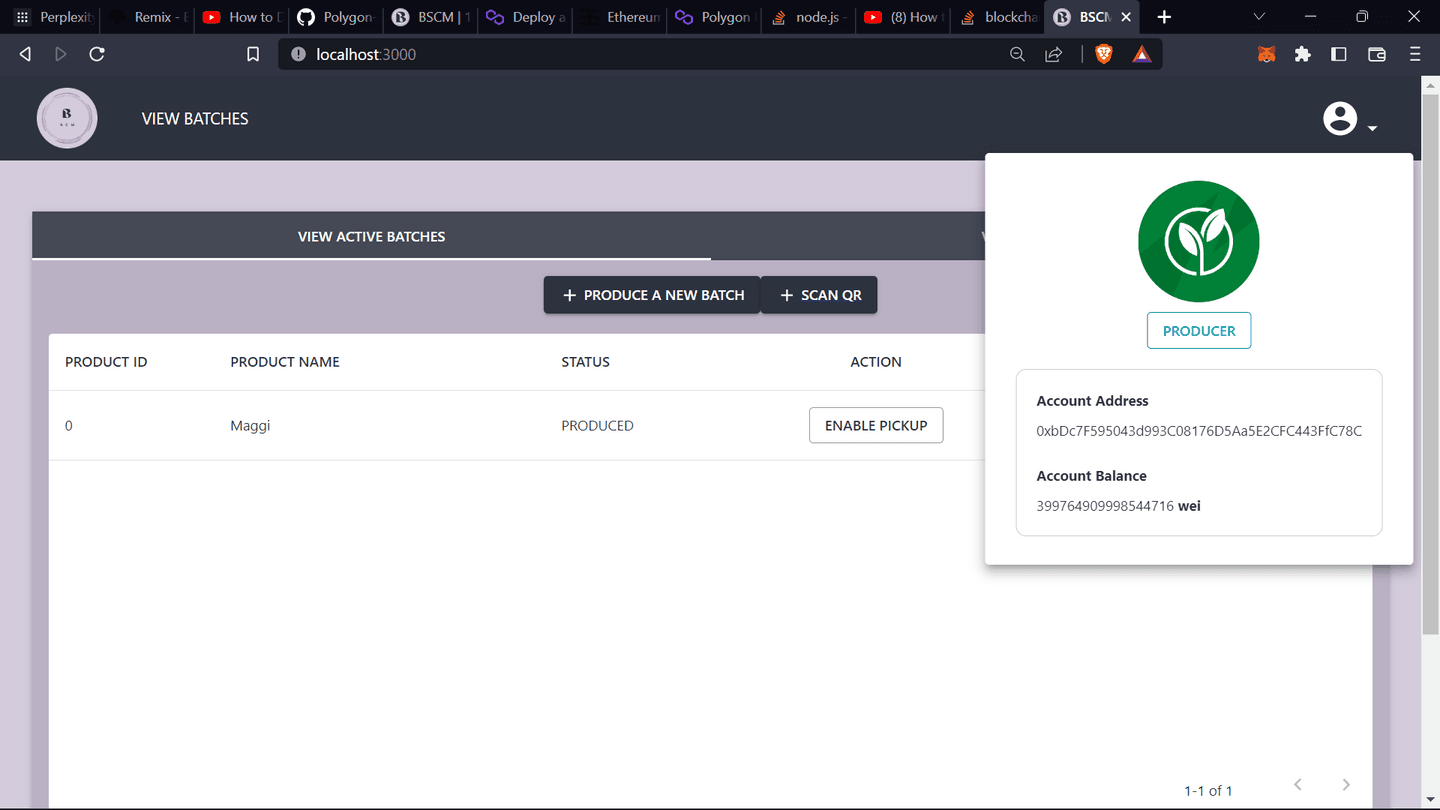1440x810 pixels.
Task: Click the SCAN QR button
Action: pyautogui.click(x=819, y=295)
